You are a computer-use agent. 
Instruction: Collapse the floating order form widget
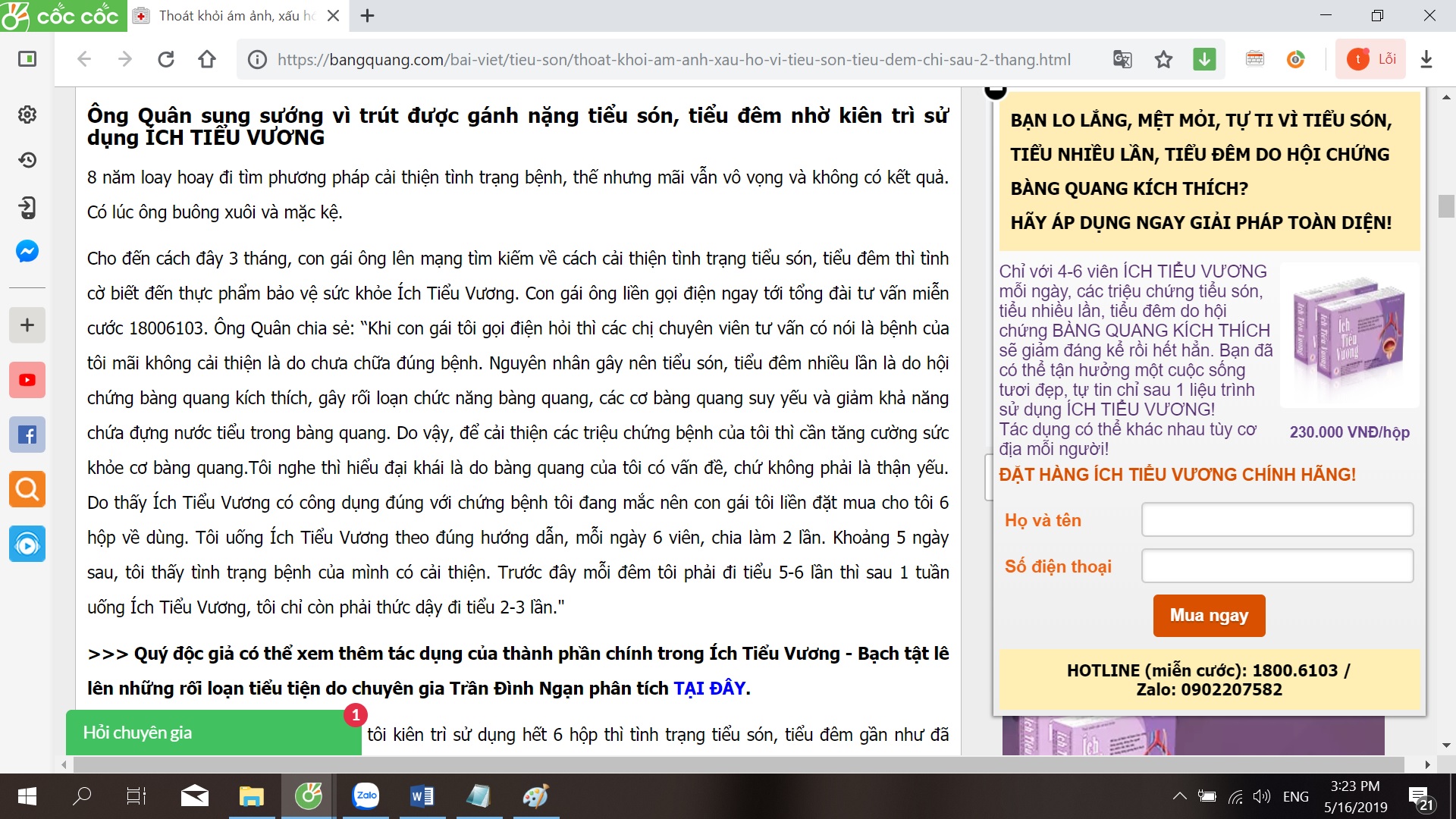tap(996, 91)
